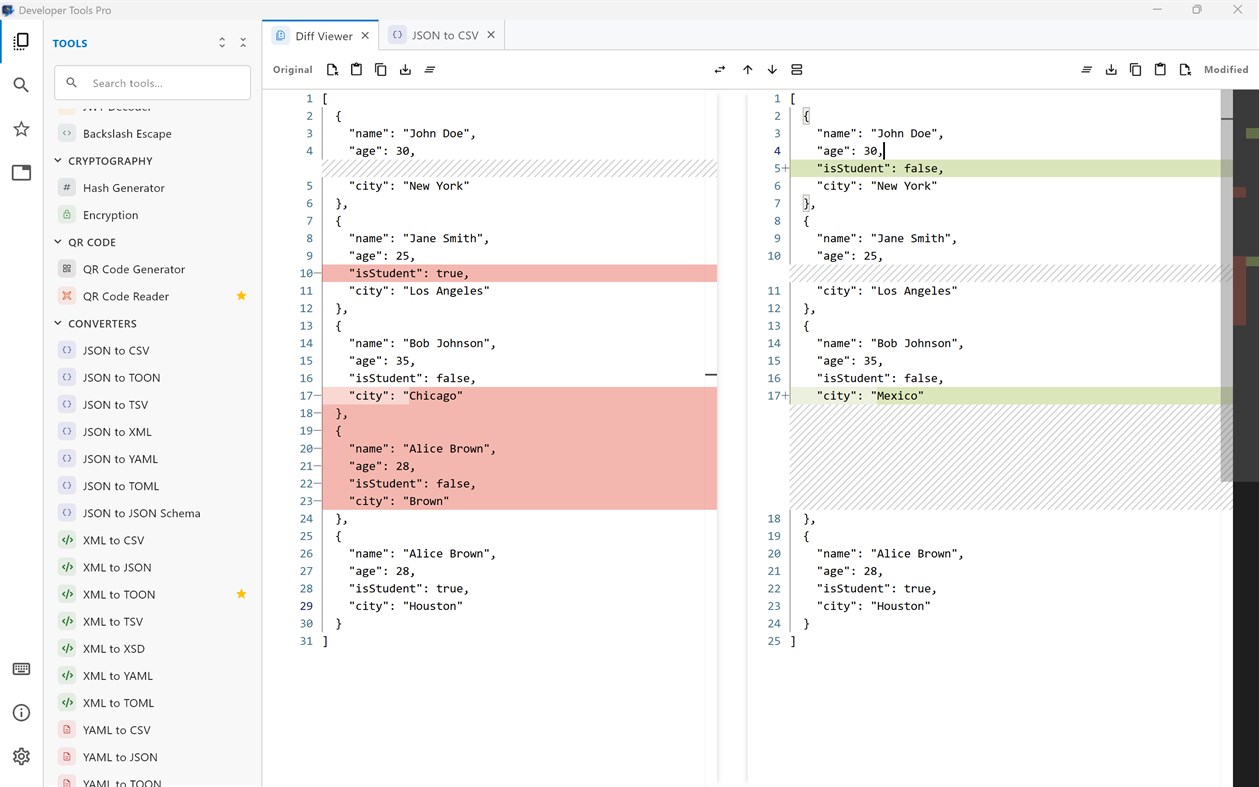The width and height of the screenshot is (1259, 787).
Task: Open the search sidebar icon
Action: click(x=21, y=85)
